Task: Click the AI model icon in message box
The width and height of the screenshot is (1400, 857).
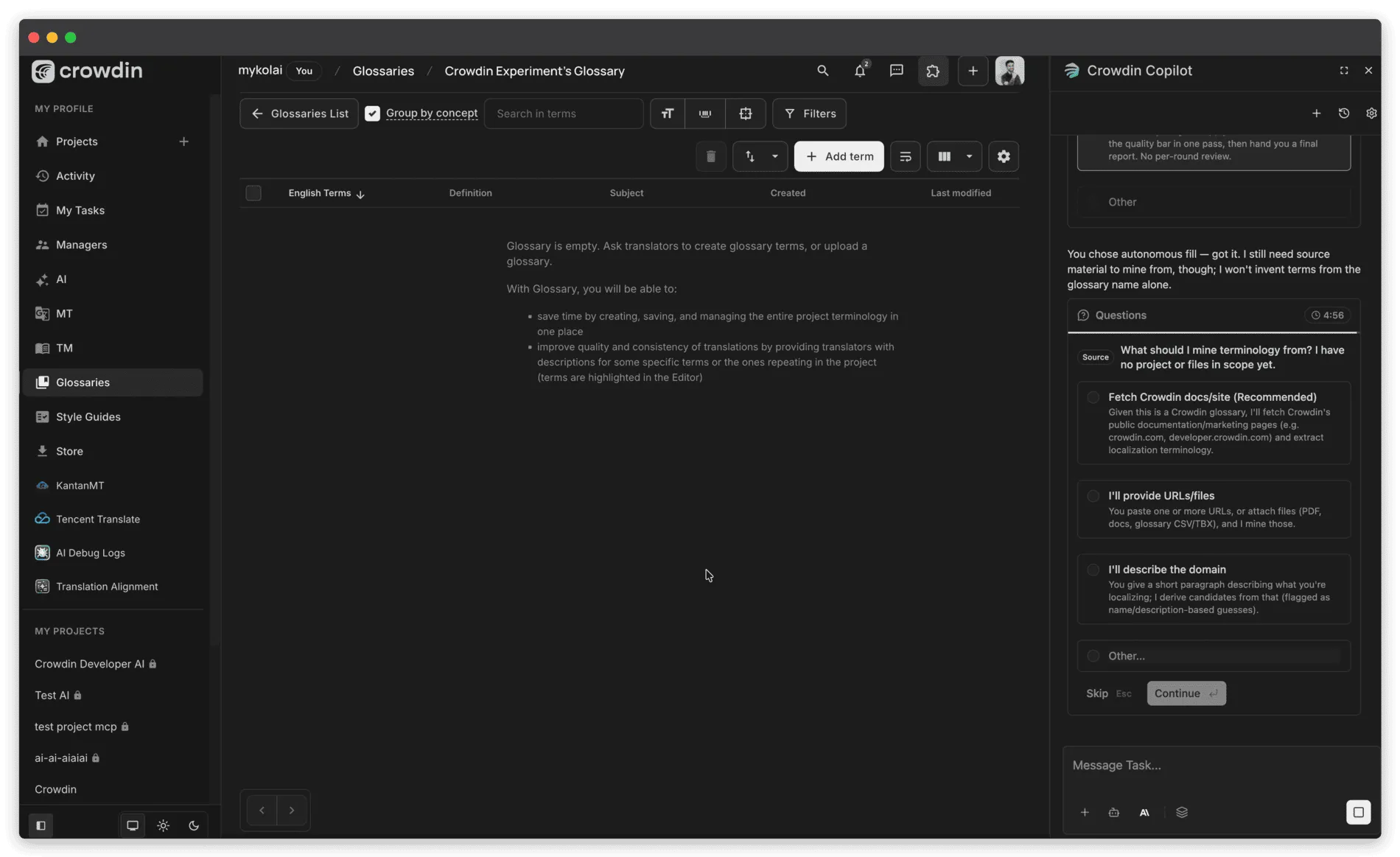Action: [x=1144, y=812]
